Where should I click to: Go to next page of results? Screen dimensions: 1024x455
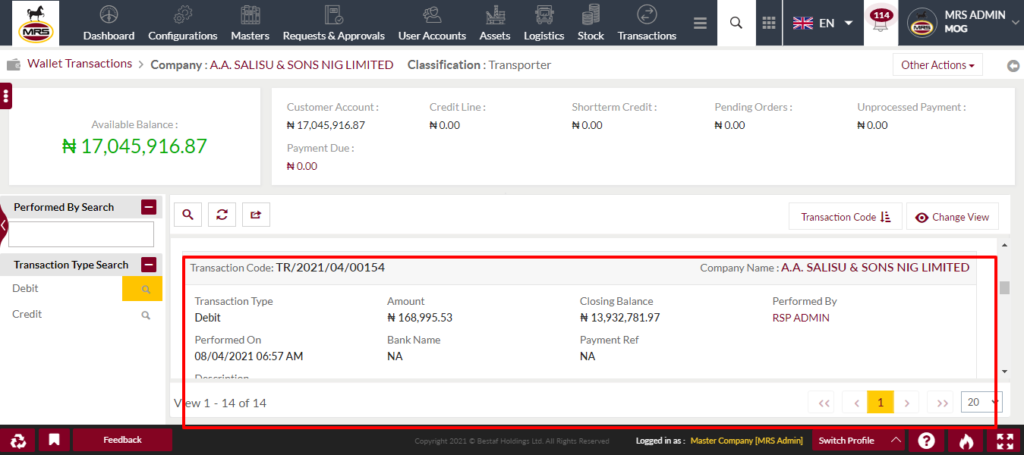(907, 403)
